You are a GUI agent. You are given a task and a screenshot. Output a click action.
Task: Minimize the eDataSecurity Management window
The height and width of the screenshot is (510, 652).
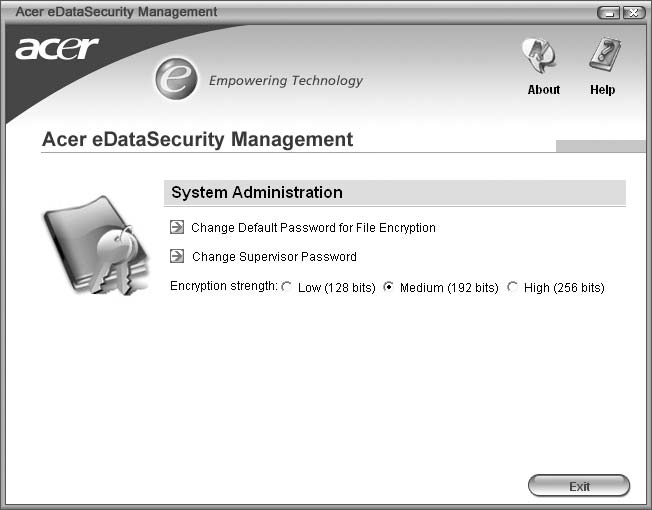pyautogui.click(x=609, y=13)
